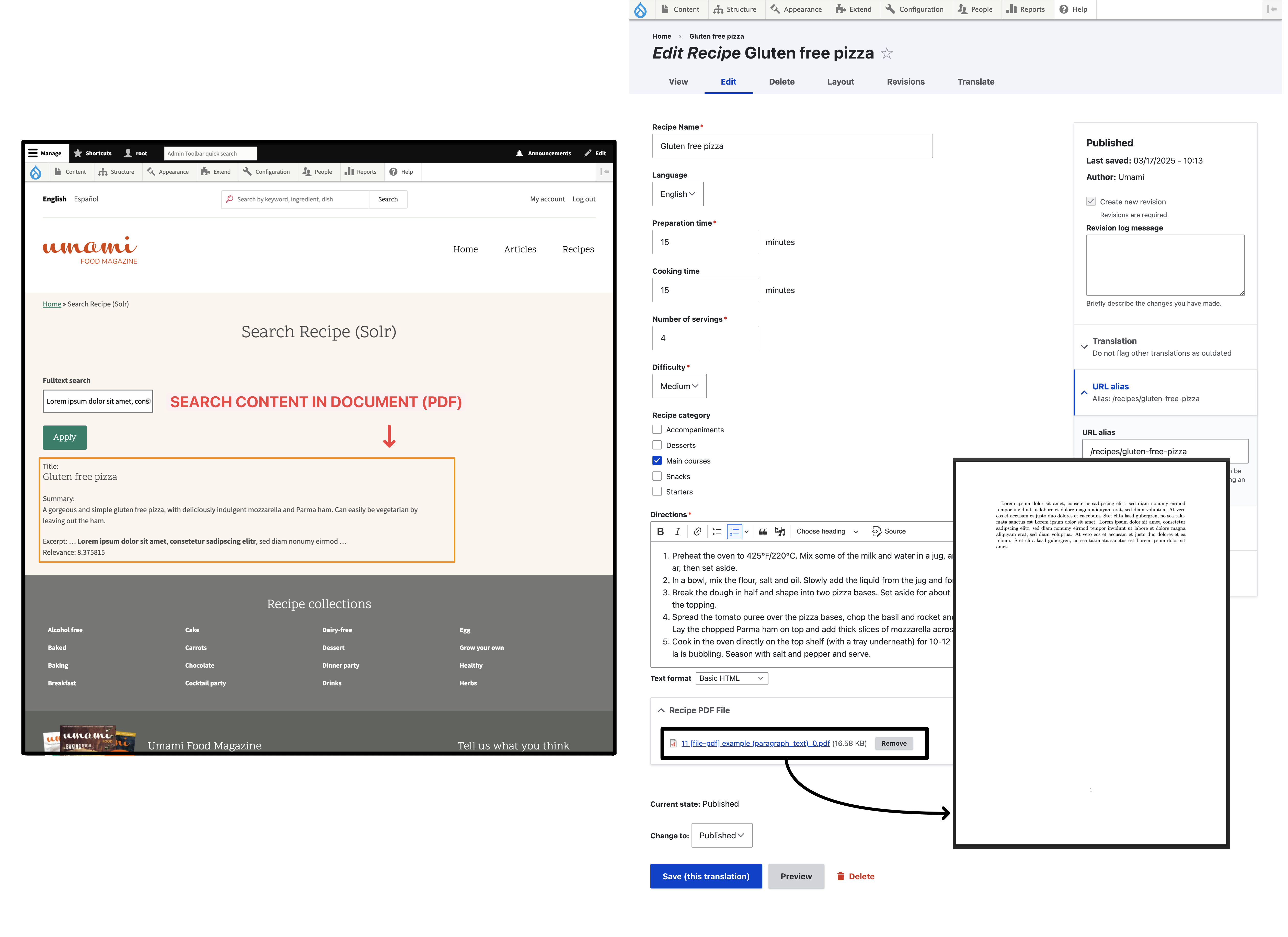This screenshot has width=1288, height=937.
Task: Star the Gluten free pizza page
Action: [x=887, y=53]
